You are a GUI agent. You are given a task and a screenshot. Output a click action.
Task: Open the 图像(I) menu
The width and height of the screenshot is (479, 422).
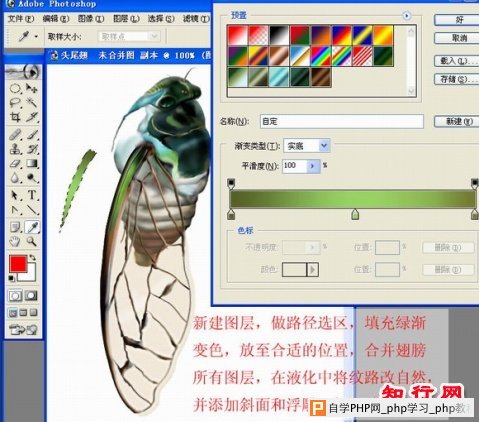coord(91,19)
